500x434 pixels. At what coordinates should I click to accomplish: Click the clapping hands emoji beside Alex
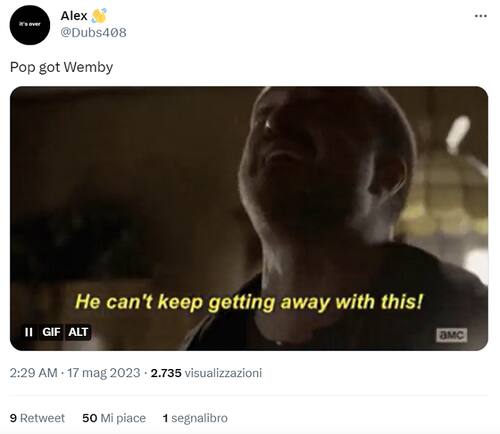point(99,16)
